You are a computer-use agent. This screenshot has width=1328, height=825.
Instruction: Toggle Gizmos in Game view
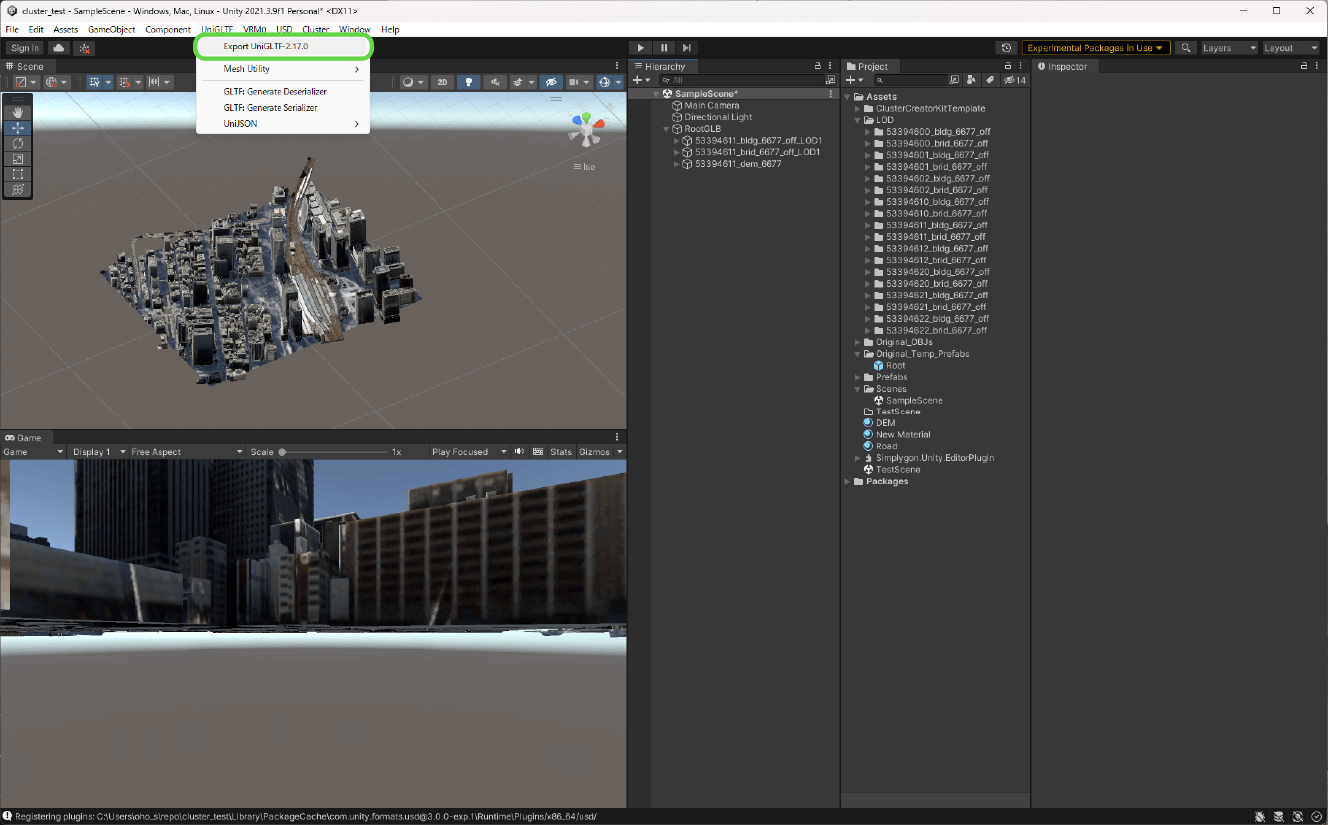click(594, 452)
